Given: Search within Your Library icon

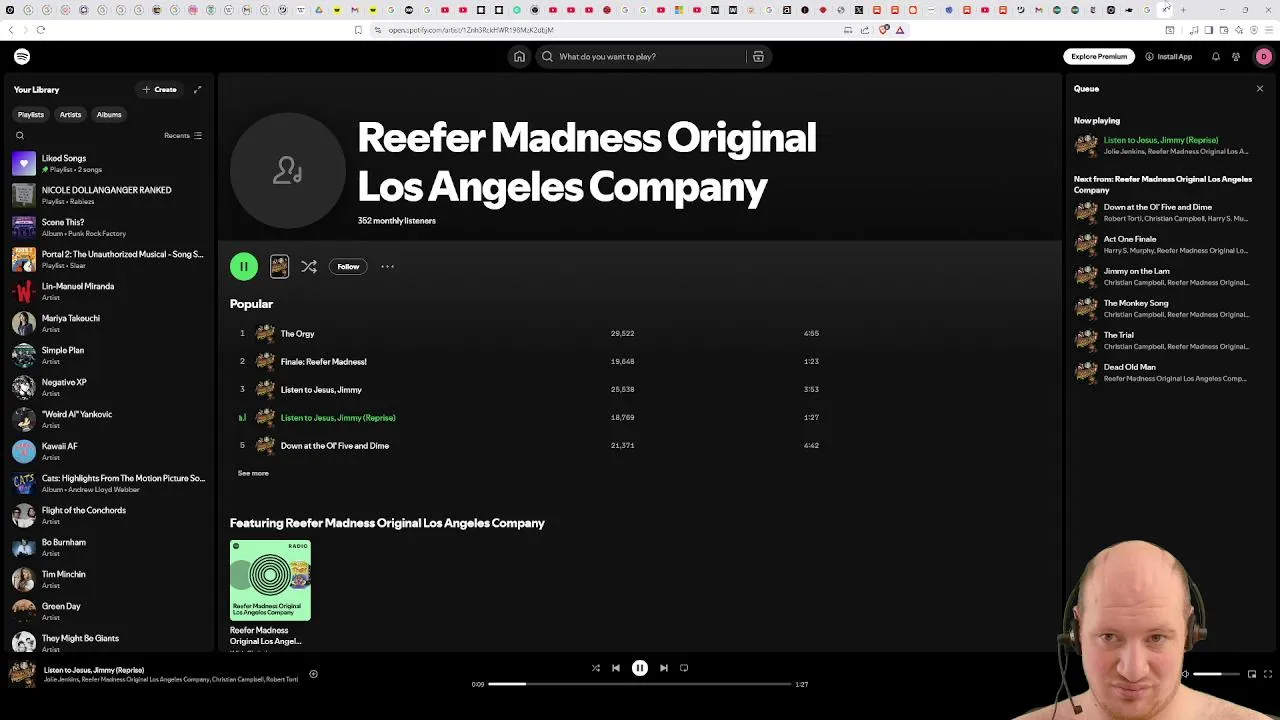Looking at the screenshot, I should 20,136.
